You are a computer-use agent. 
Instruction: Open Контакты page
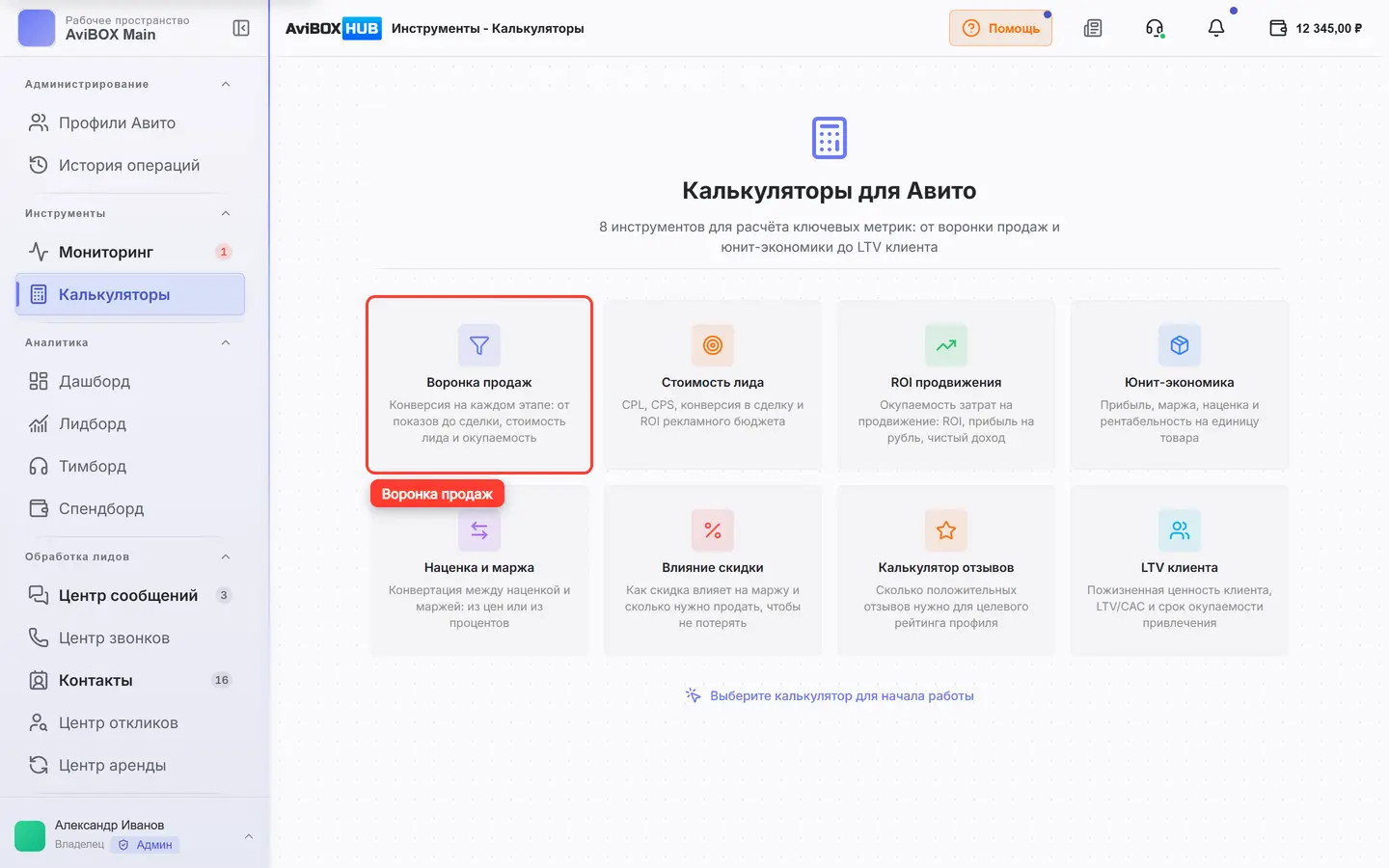tap(130, 680)
